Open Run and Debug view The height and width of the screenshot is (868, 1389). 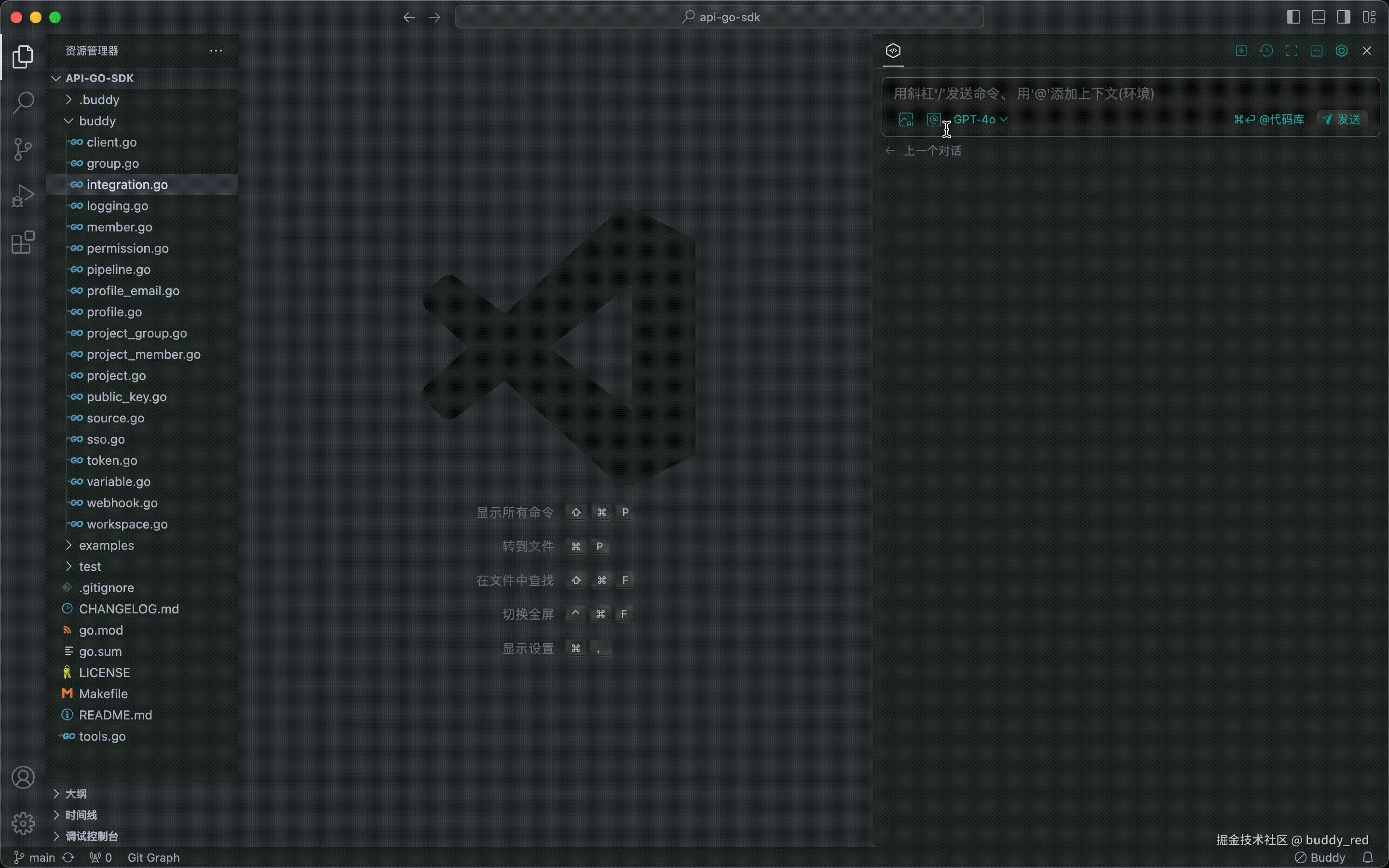(x=23, y=196)
